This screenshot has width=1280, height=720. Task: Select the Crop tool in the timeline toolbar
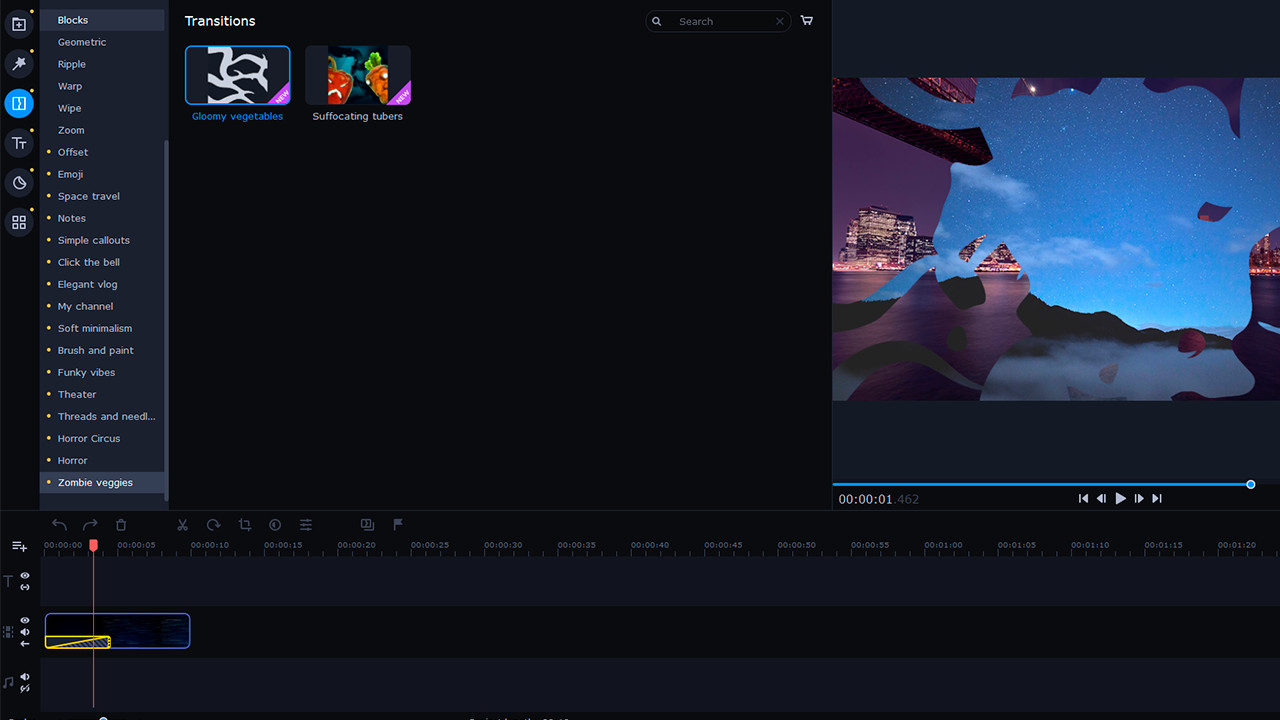point(244,524)
